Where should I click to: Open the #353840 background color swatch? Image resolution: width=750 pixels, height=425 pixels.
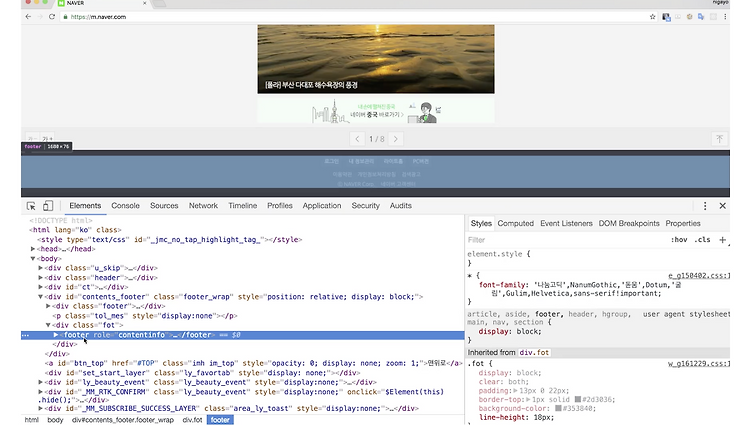click(558, 409)
